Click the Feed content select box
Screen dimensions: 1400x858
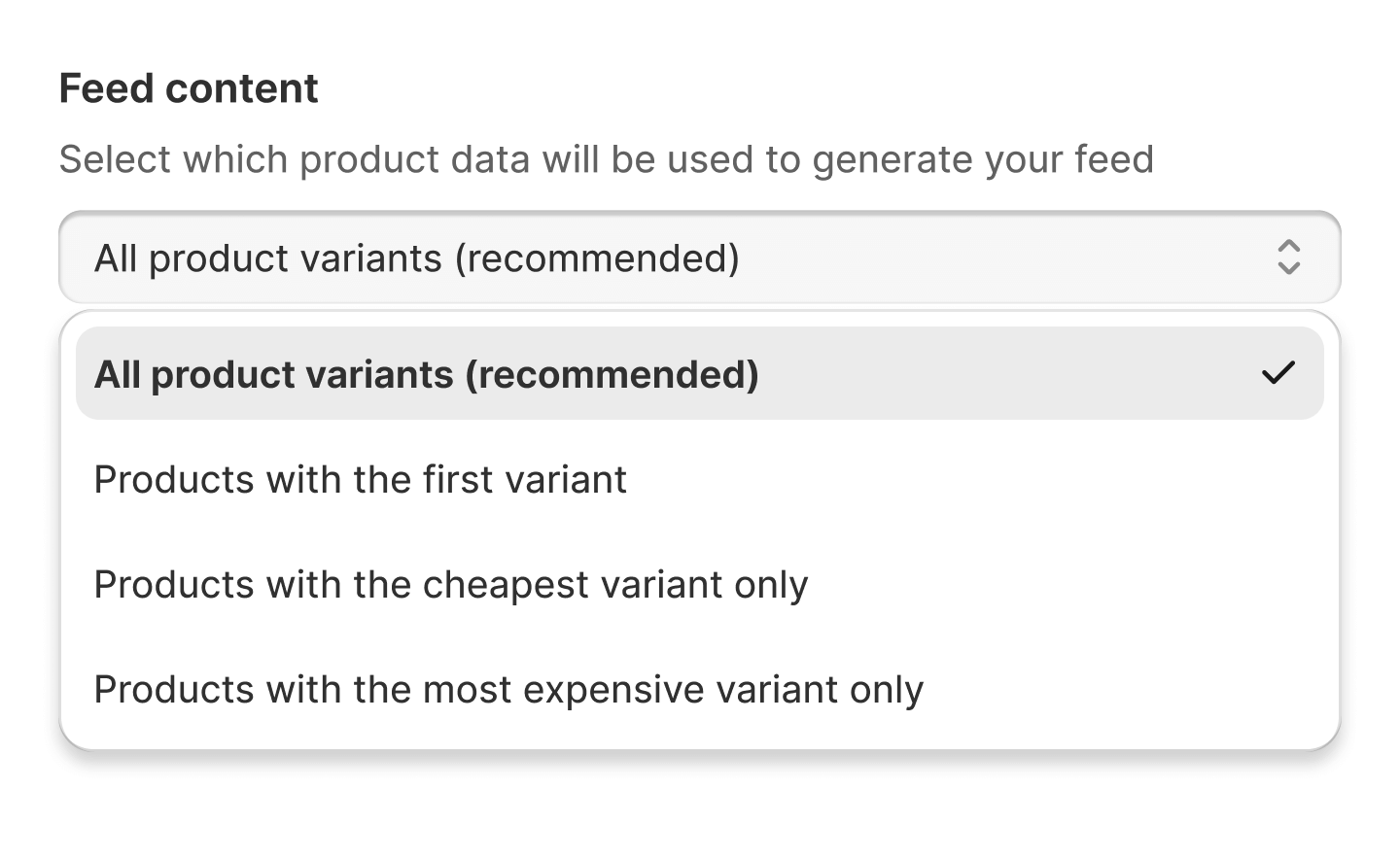[699, 257]
